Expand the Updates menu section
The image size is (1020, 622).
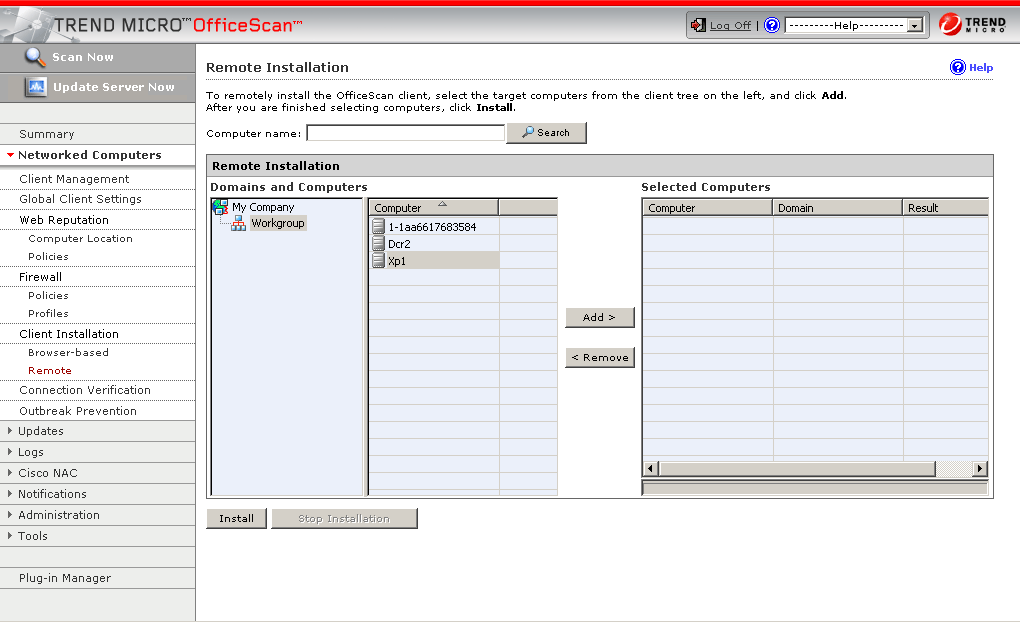coord(10,431)
